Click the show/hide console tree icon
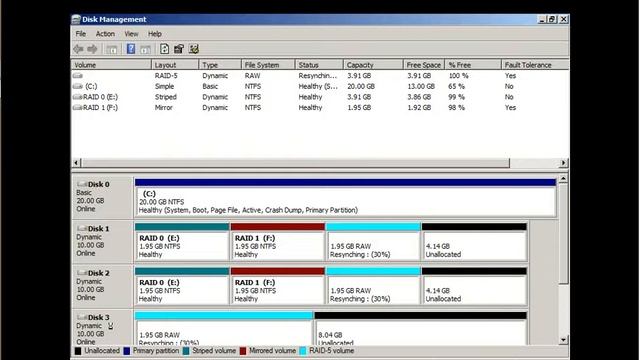The image size is (640, 360). click(111, 49)
